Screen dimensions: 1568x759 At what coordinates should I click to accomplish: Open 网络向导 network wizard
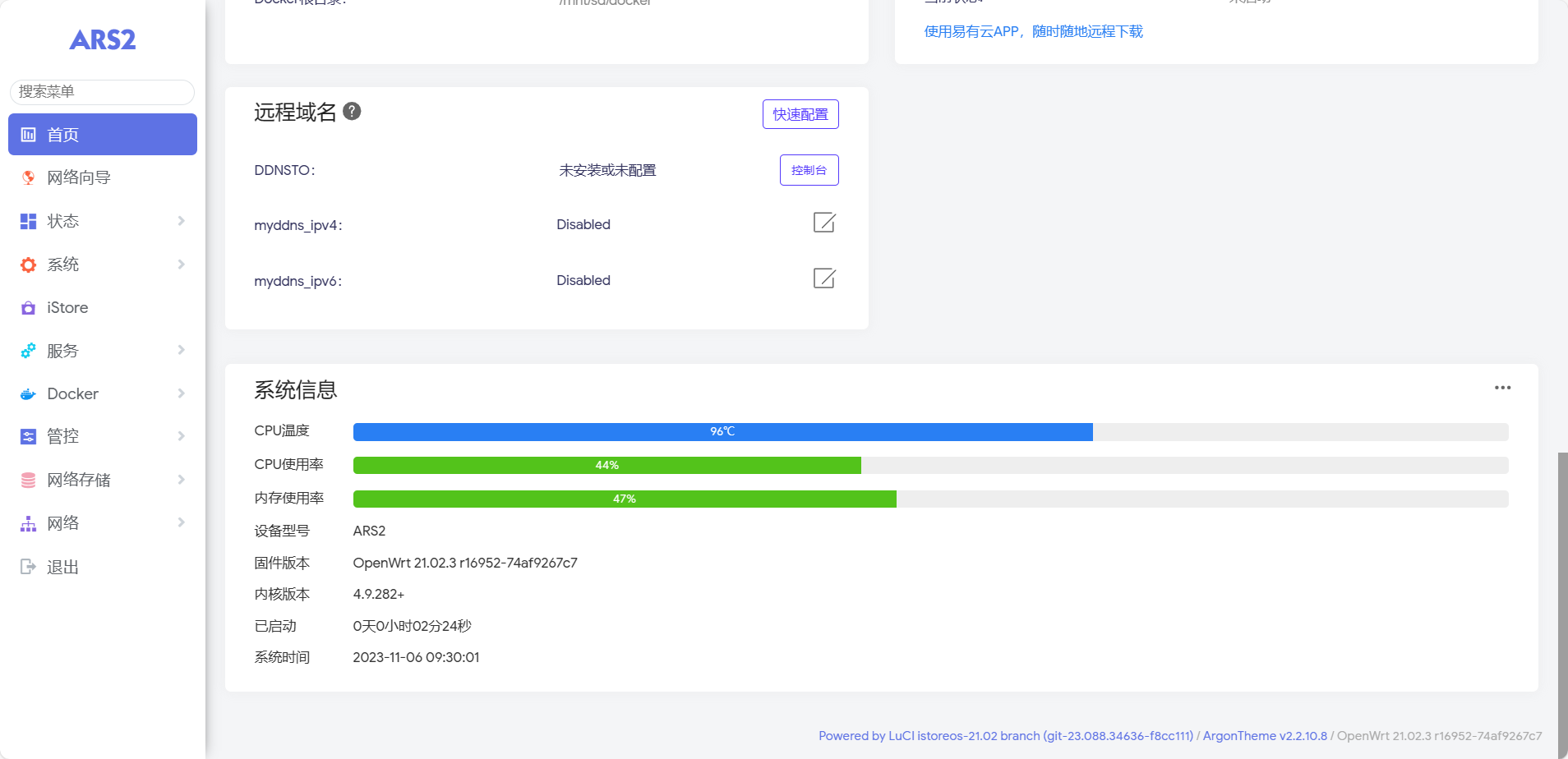[79, 177]
